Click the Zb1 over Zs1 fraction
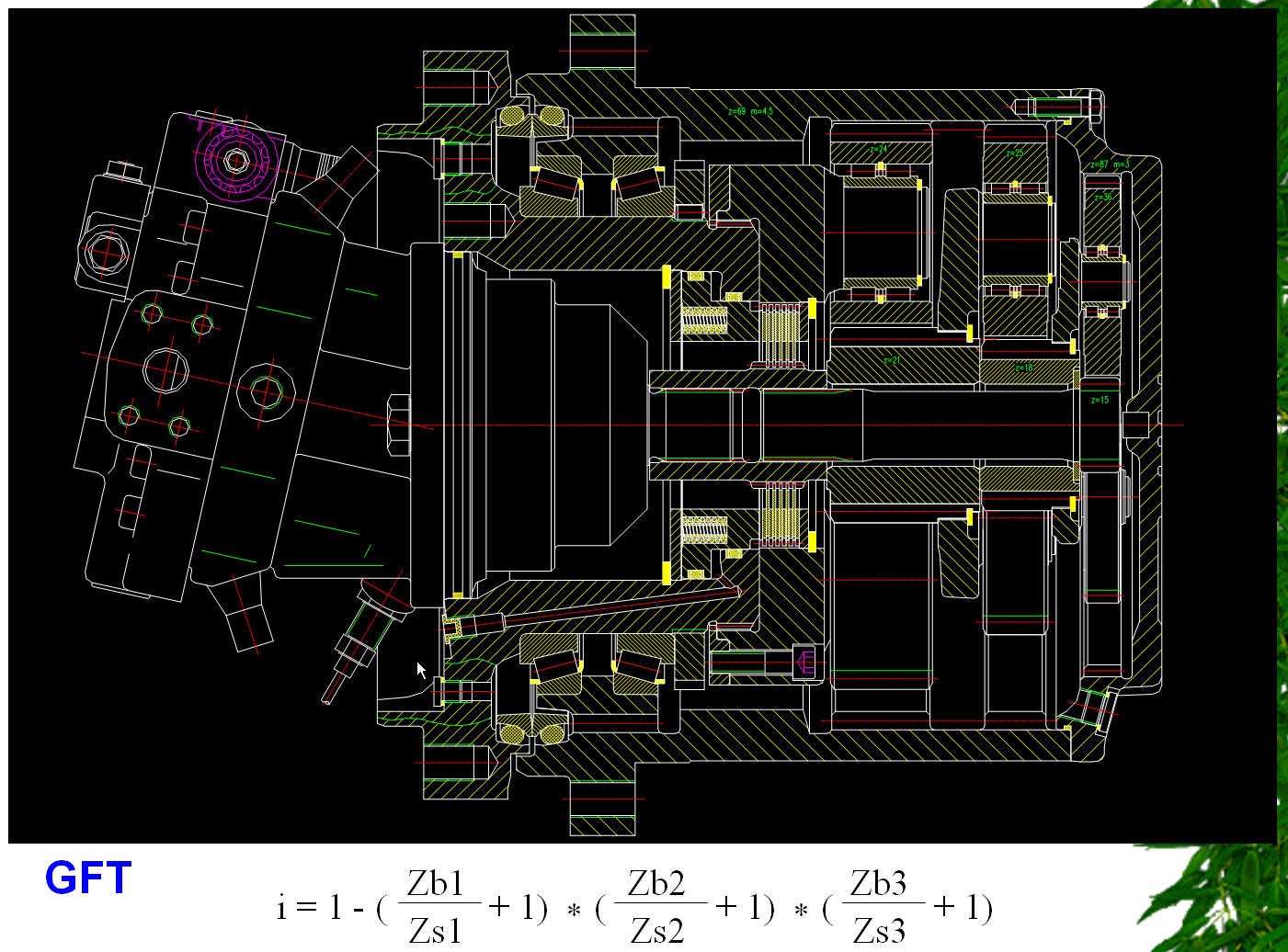This screenshot has height=952, width=1288. tap(436, 905)
